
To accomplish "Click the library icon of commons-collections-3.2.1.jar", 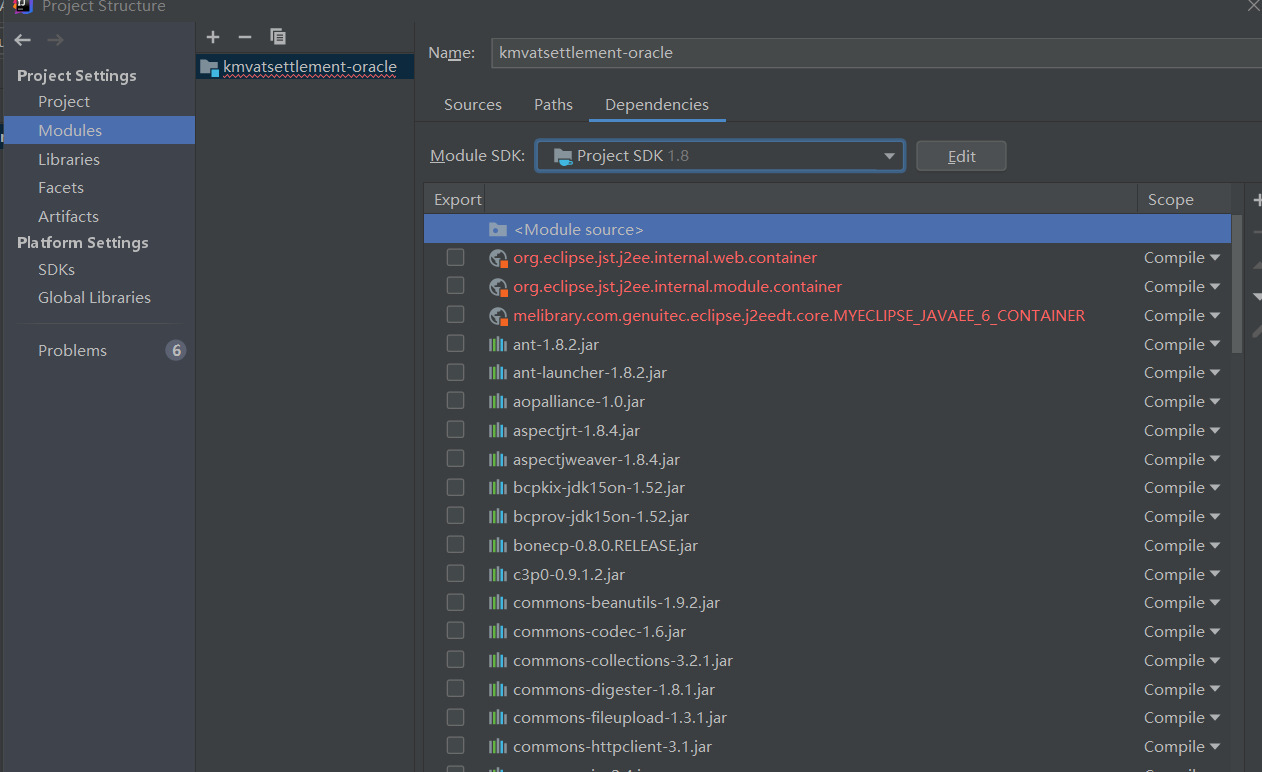I will [x=498, y=660].
